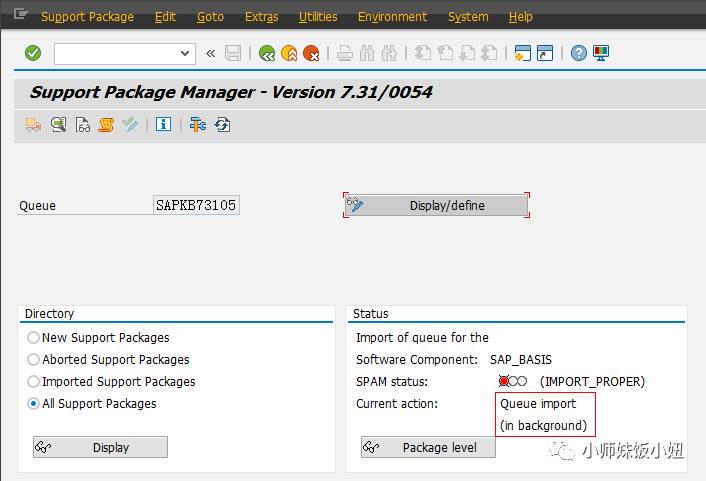
Task: Click the Save disk icon
Action: [233, 53]
